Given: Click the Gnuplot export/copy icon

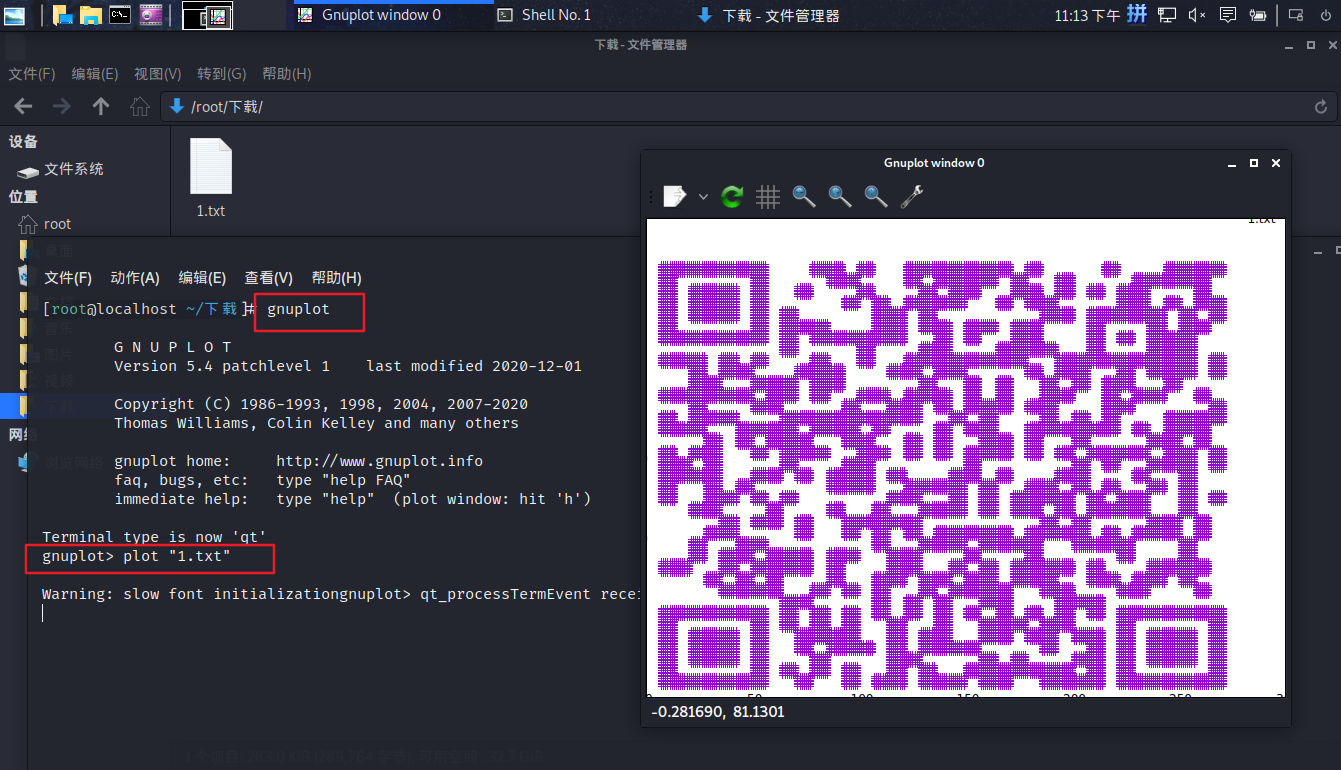Looking at the screenshot, I should 675,197.
